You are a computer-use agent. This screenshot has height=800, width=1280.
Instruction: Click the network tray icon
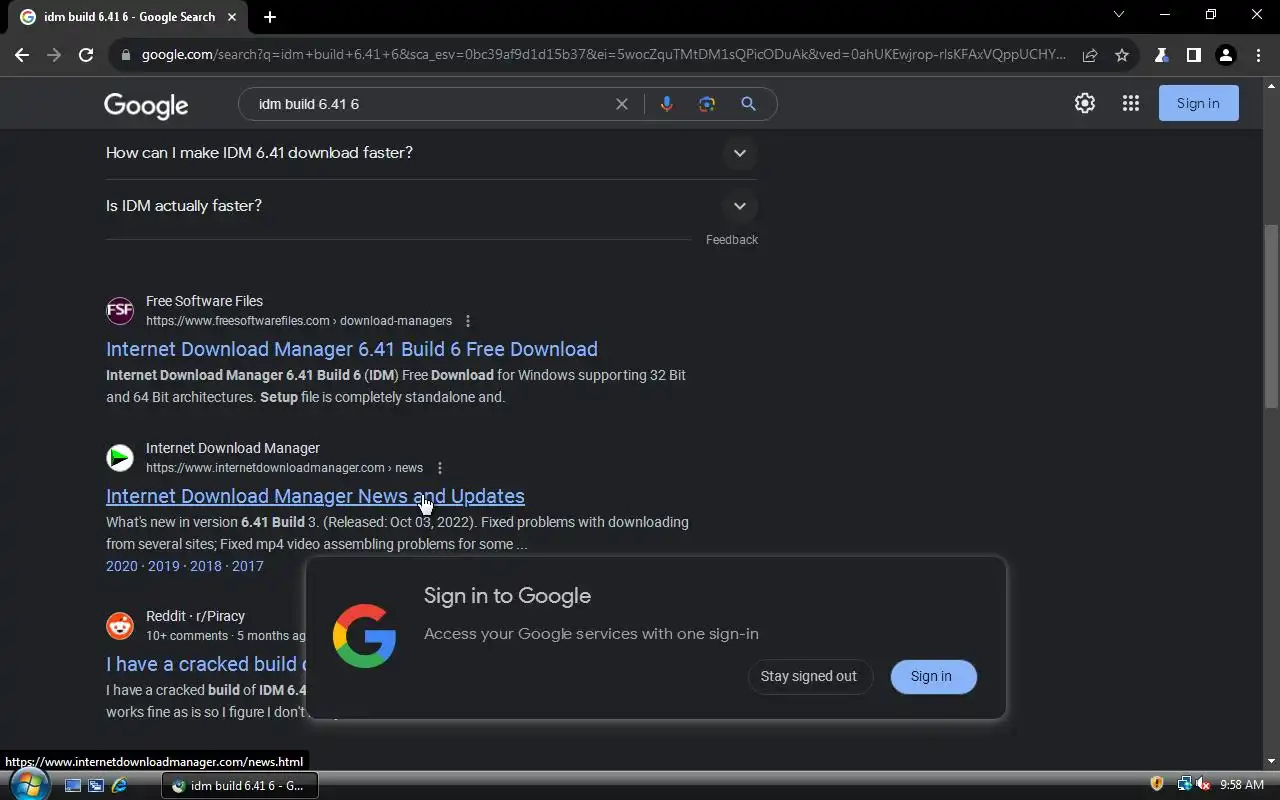coord(1185,785)
